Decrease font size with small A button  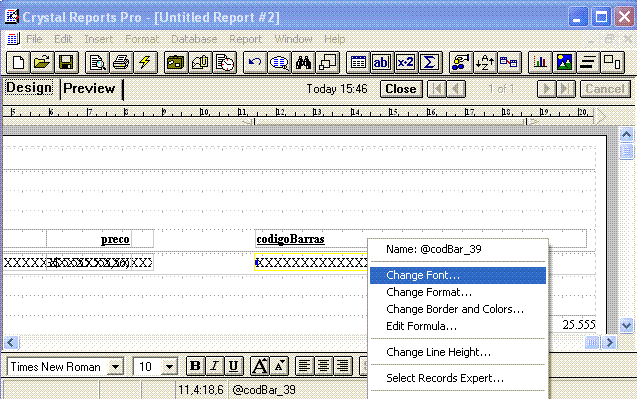279,366
